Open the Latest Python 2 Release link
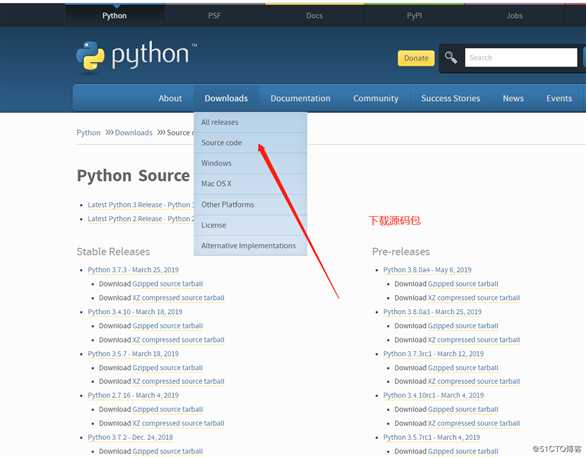Screen dimensions: 586x457 point(141,219)
